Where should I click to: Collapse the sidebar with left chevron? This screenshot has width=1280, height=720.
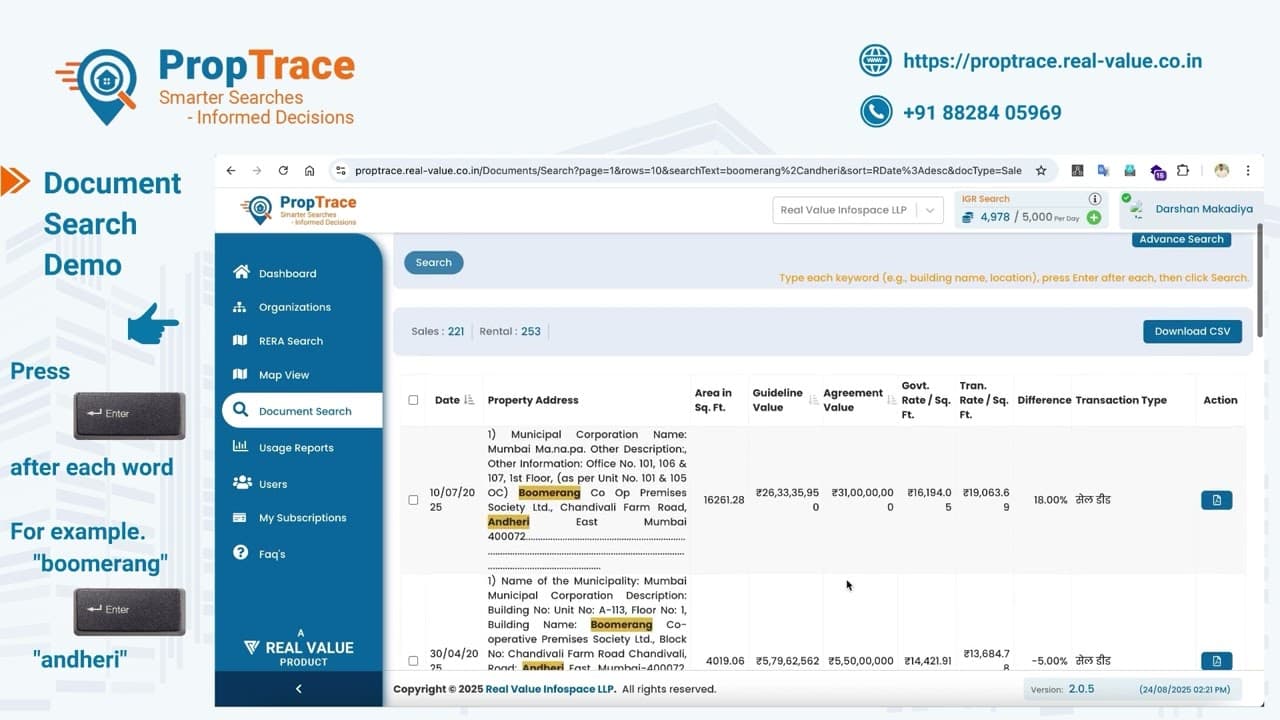pos(298,689)
